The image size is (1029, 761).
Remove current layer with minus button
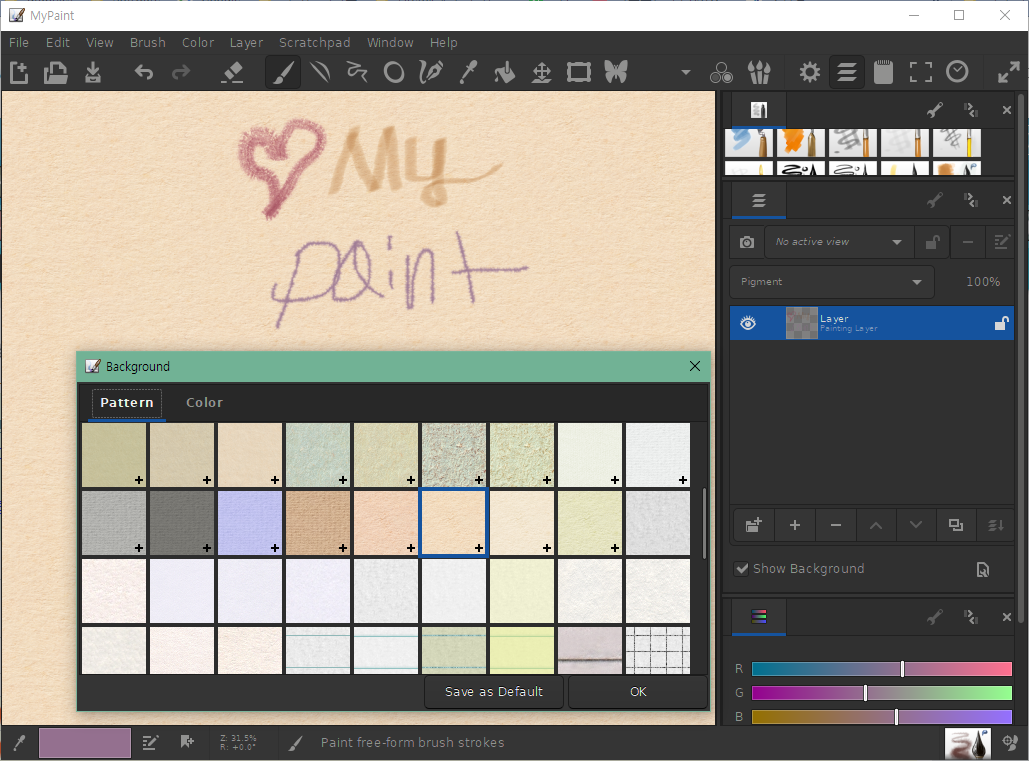(x=835, y=525)
